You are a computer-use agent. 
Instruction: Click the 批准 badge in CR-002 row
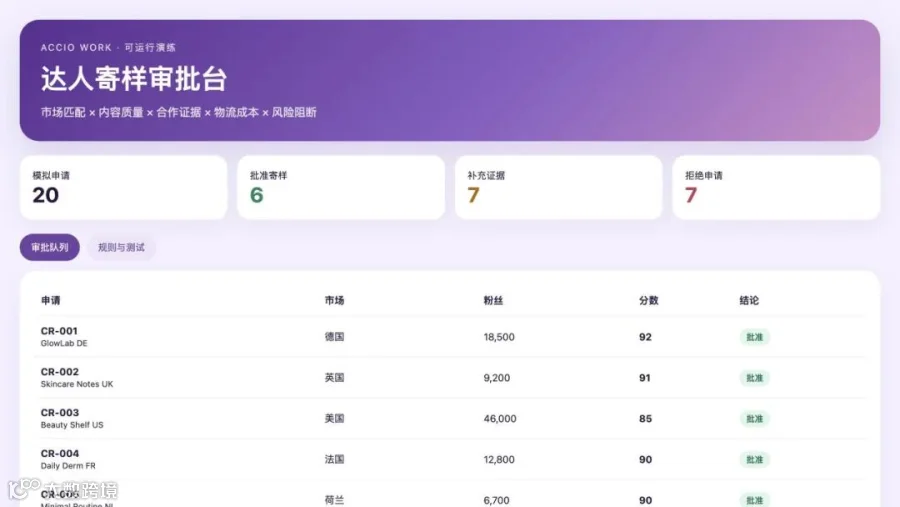754,378
